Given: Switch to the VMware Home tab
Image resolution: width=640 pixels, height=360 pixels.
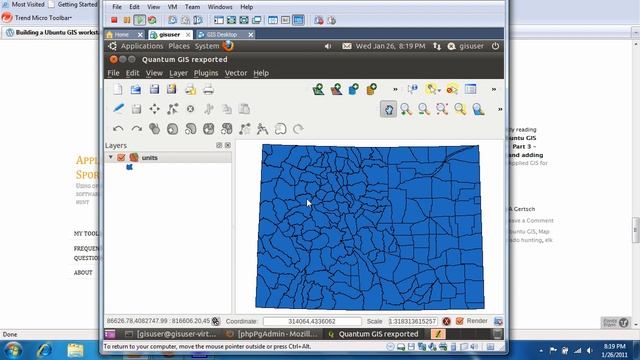Looking at the screenshot, I should [124, 35].
